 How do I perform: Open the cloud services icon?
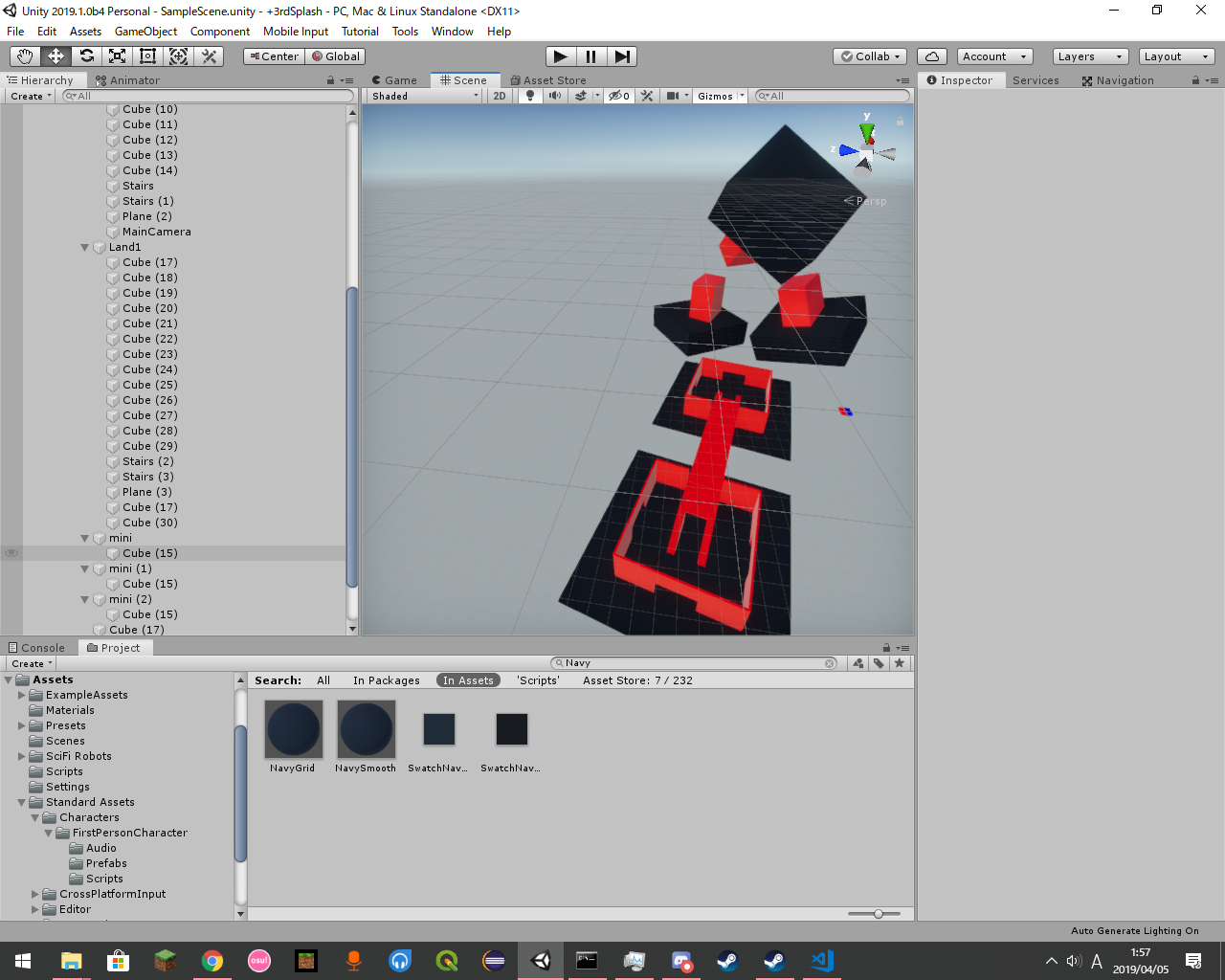pyautogui.click(x=931, y=56)
